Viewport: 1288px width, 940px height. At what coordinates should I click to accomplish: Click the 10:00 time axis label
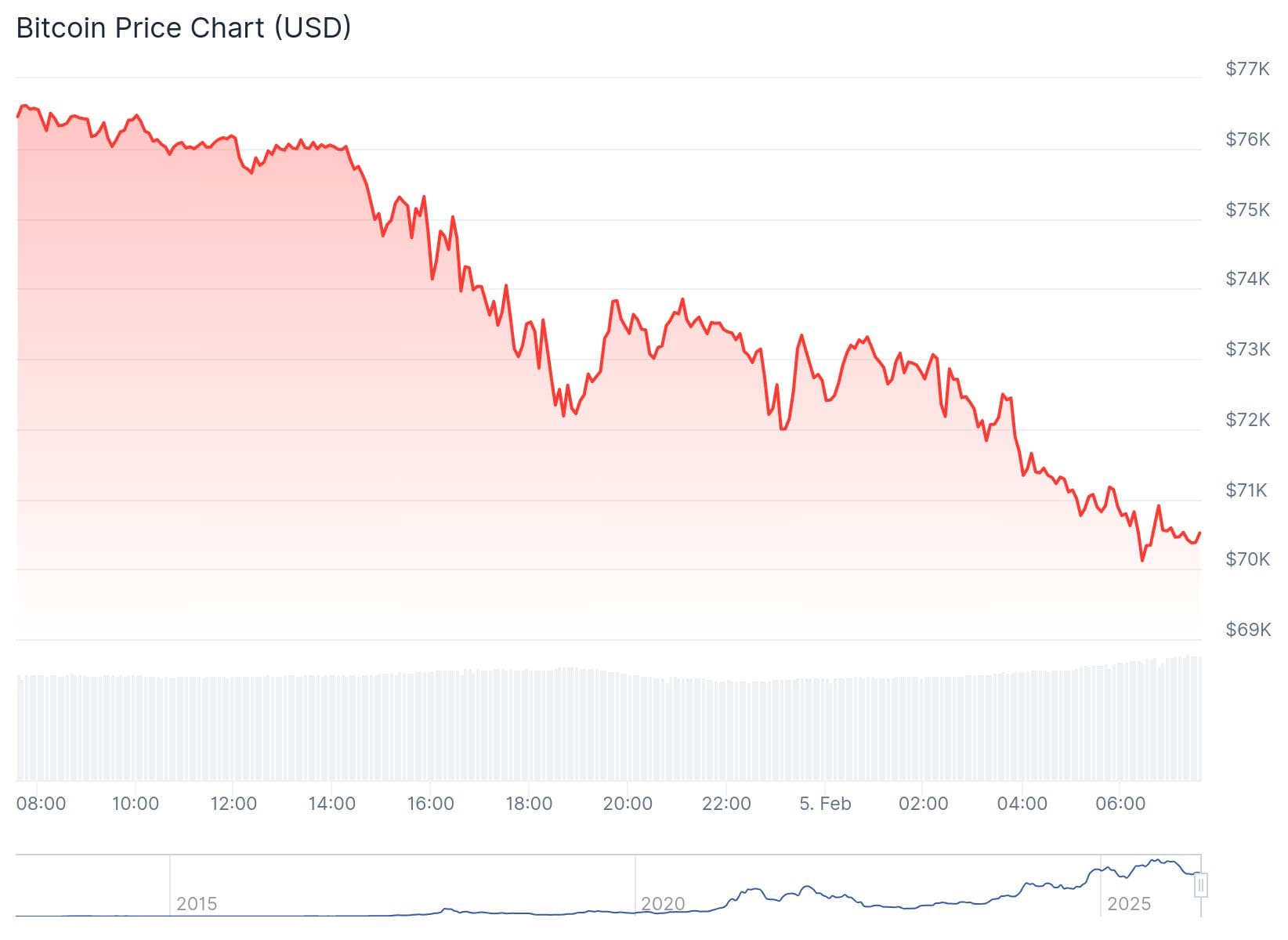click(136, 804)
